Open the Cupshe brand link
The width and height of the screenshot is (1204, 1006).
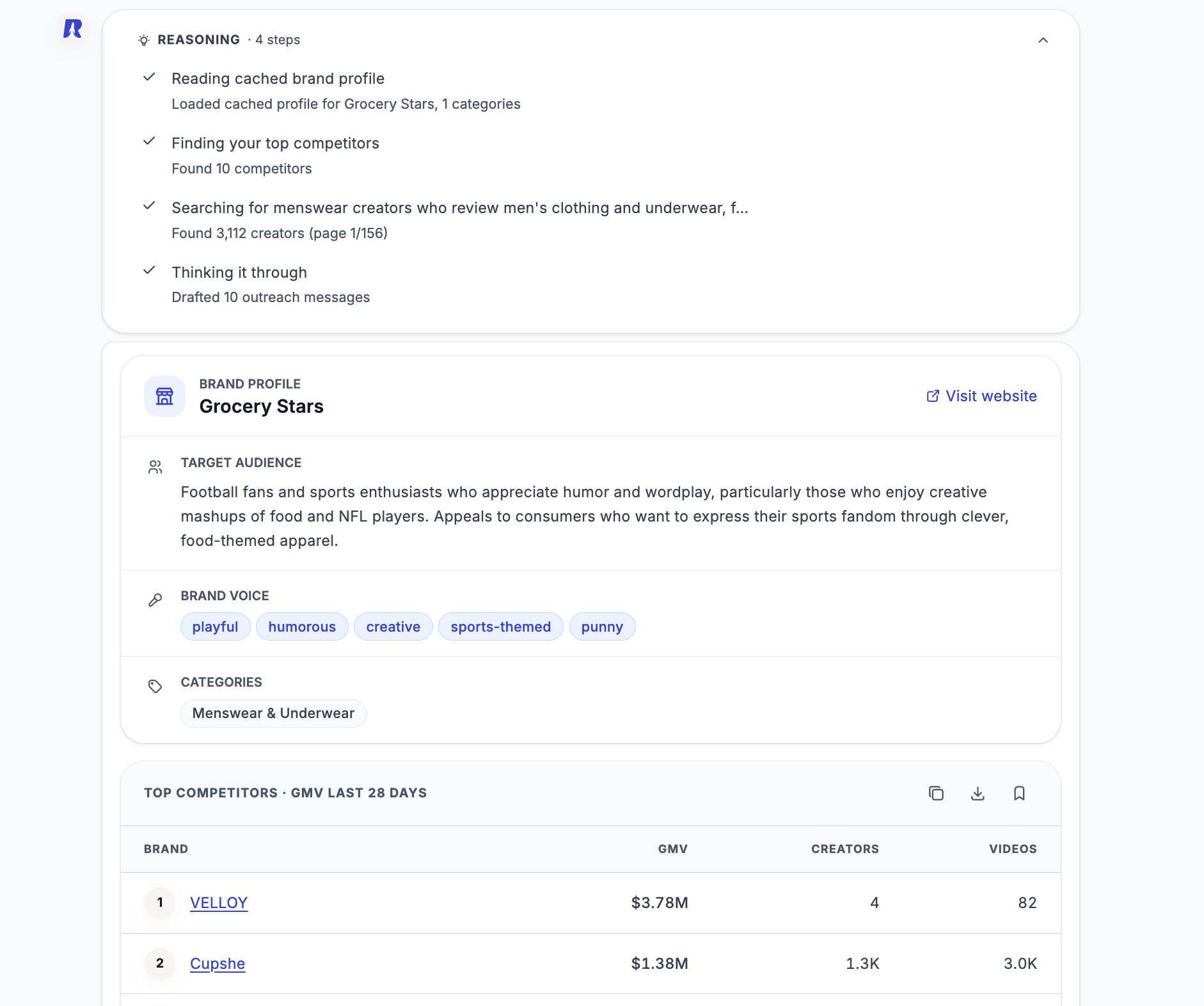pyautogui.click(x=218, y=964)
